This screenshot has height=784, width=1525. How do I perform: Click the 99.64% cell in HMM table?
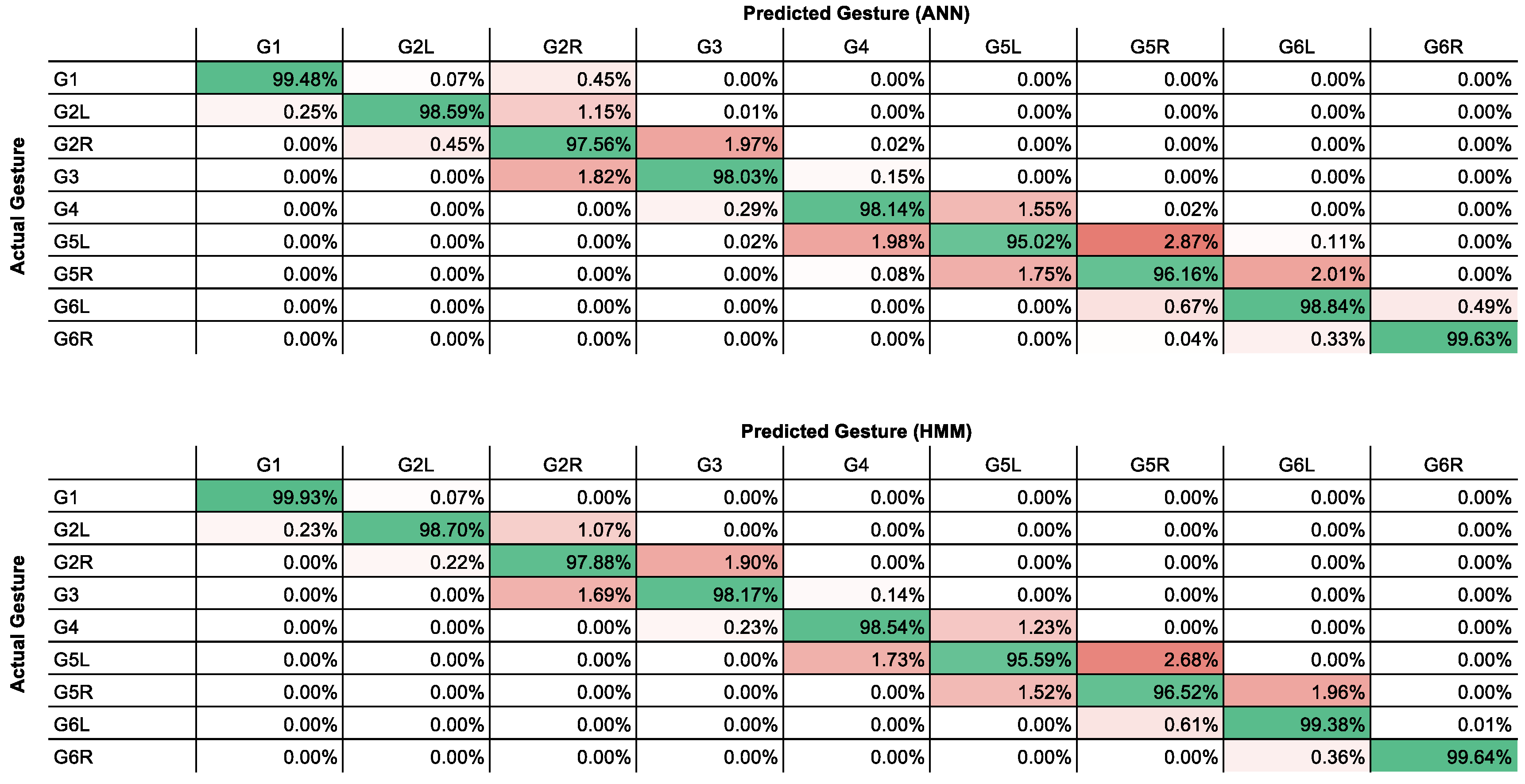[1444, 757]
